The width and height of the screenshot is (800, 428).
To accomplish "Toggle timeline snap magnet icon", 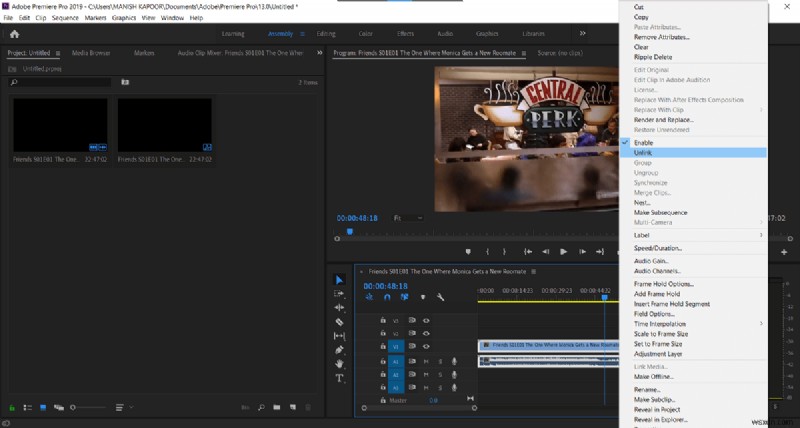I will (x=387, y=297).
